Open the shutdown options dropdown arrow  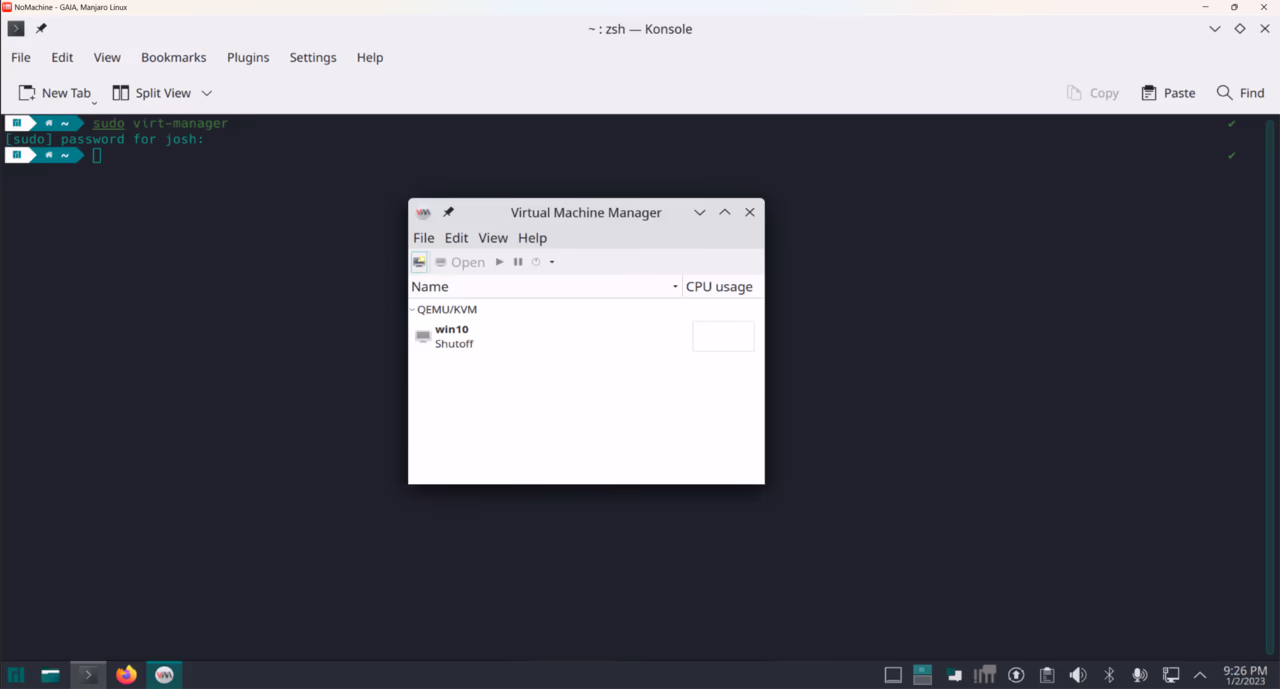[x=551, y=262]
